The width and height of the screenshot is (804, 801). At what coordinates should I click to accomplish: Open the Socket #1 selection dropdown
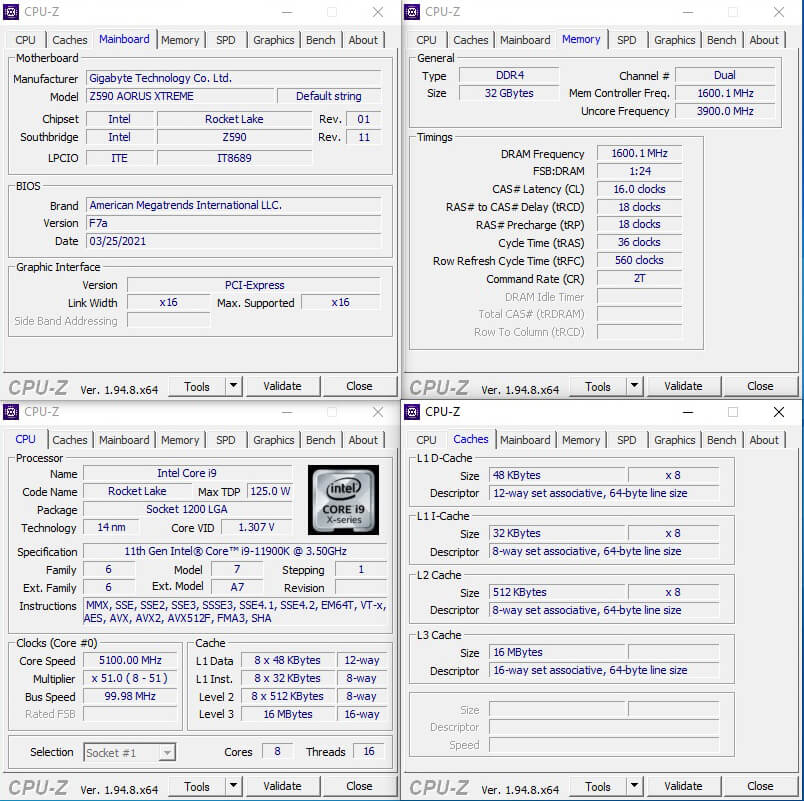coord(130,752)
